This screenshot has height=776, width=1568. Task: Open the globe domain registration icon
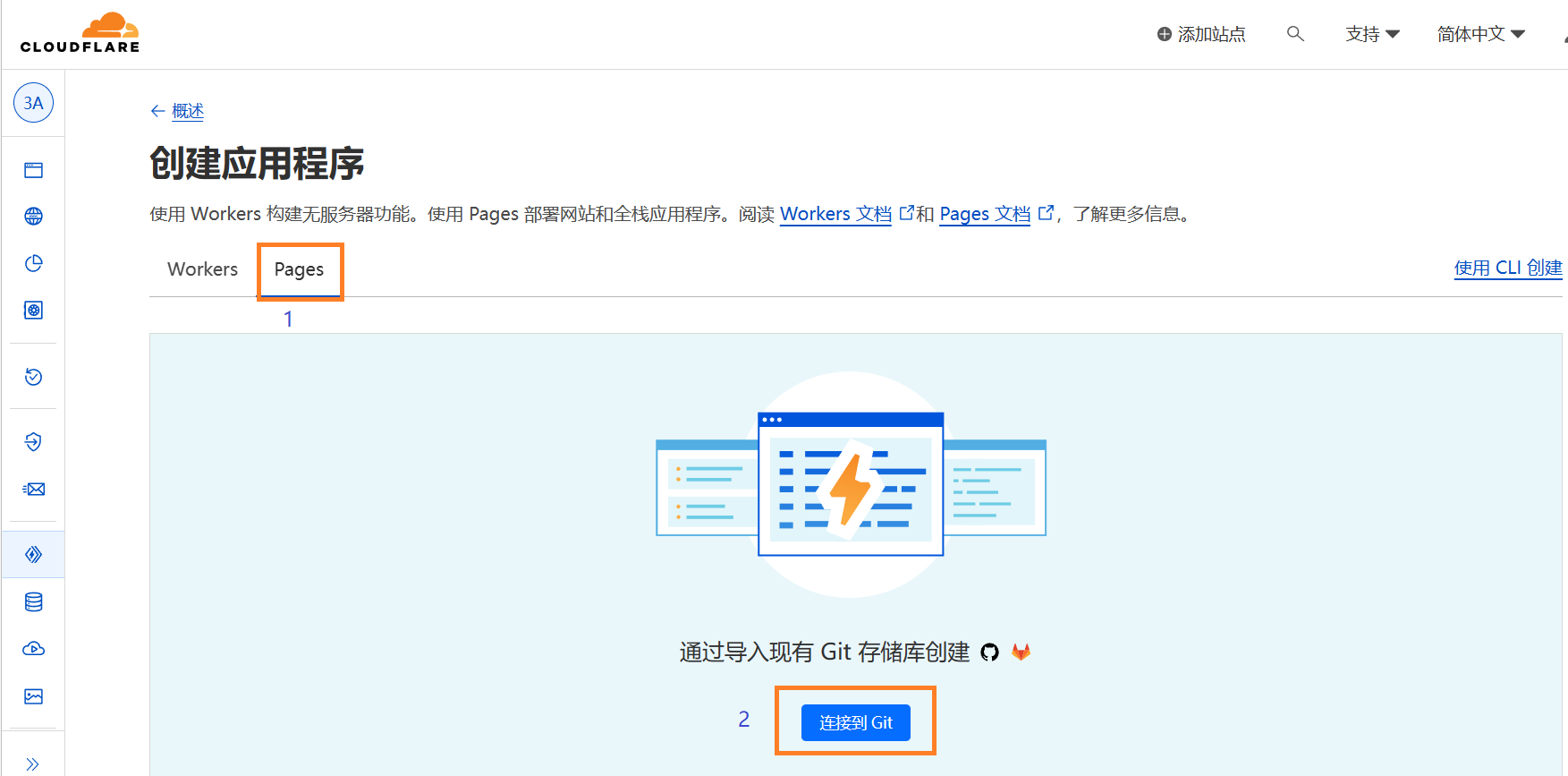click(33, 217)
